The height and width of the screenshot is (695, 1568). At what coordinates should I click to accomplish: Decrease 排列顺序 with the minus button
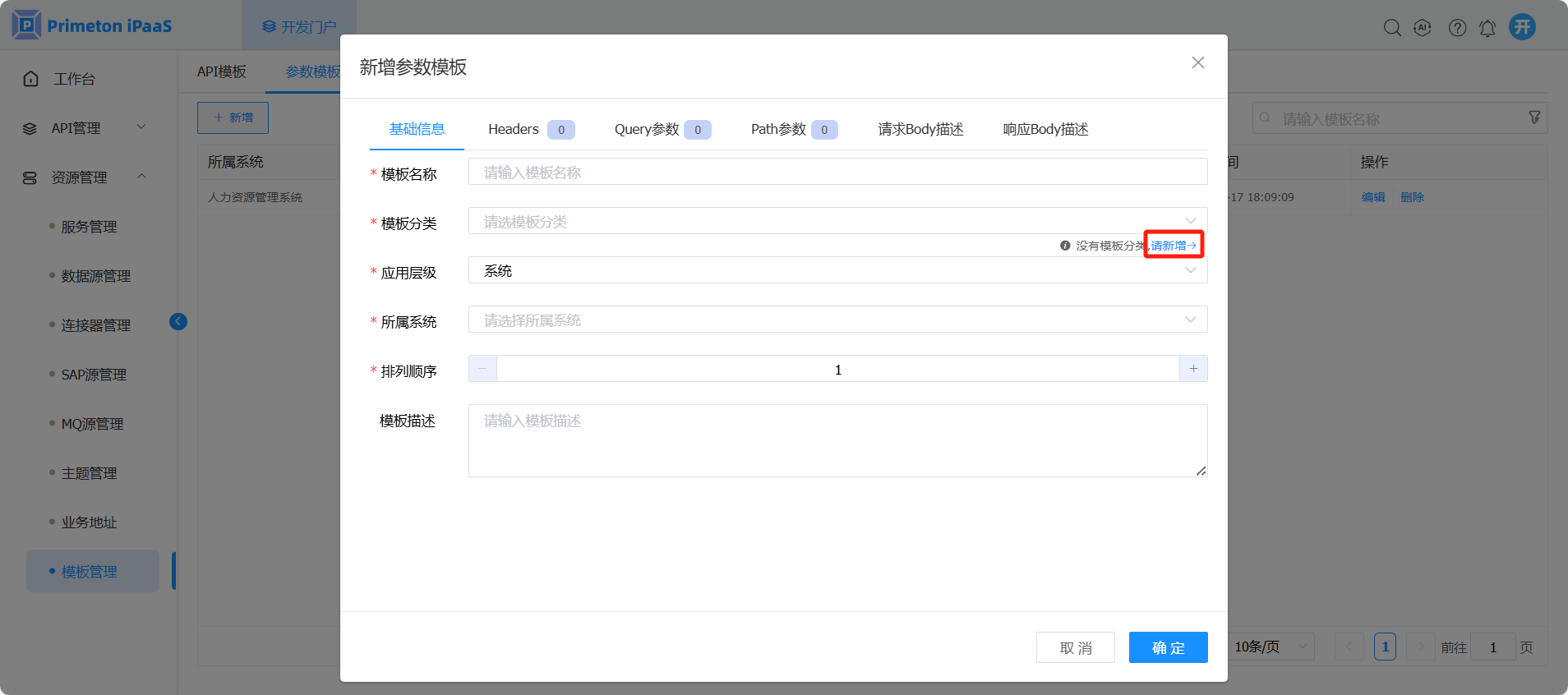[x=482, y=369]
